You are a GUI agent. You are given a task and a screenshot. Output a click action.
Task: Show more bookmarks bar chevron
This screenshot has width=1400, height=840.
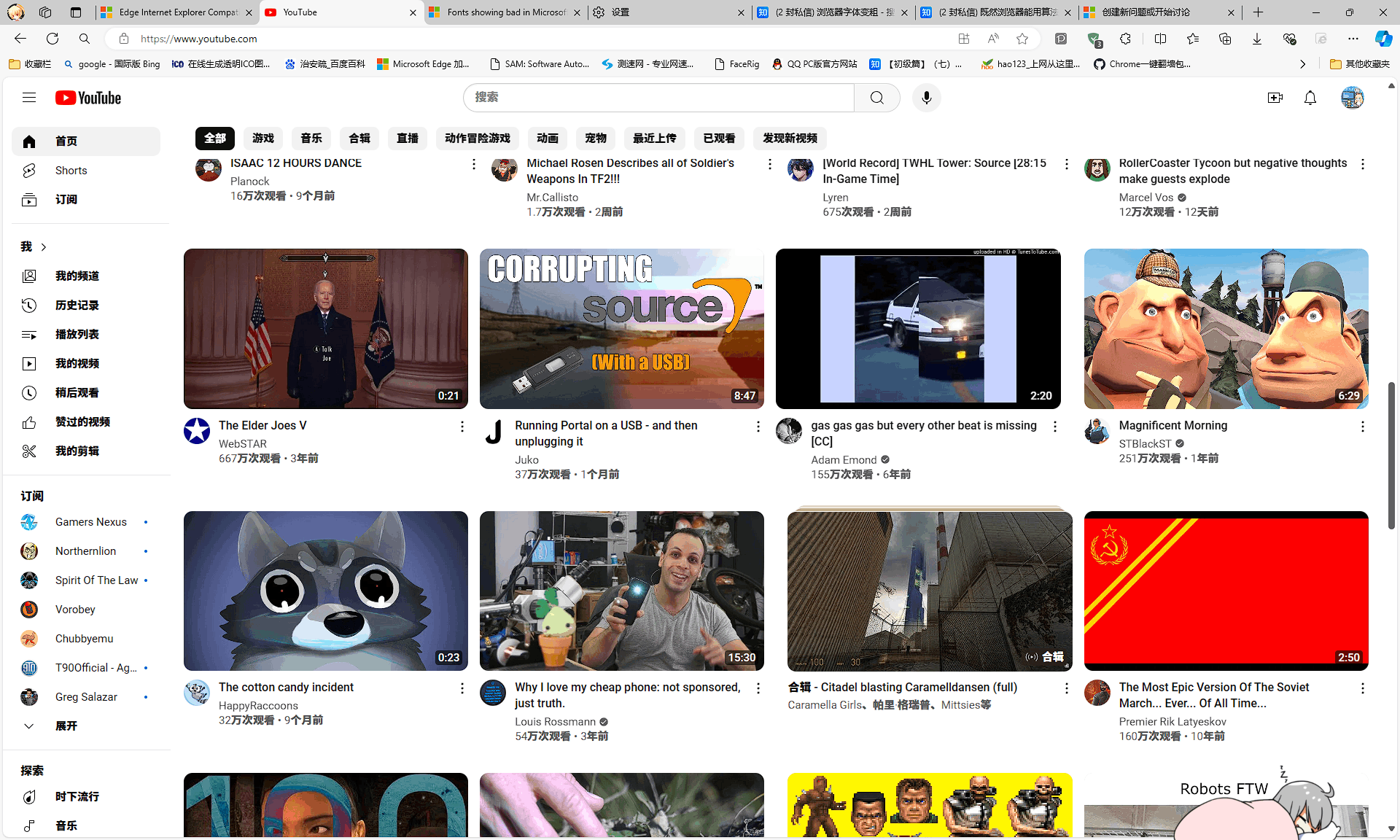pos(1302,64)
